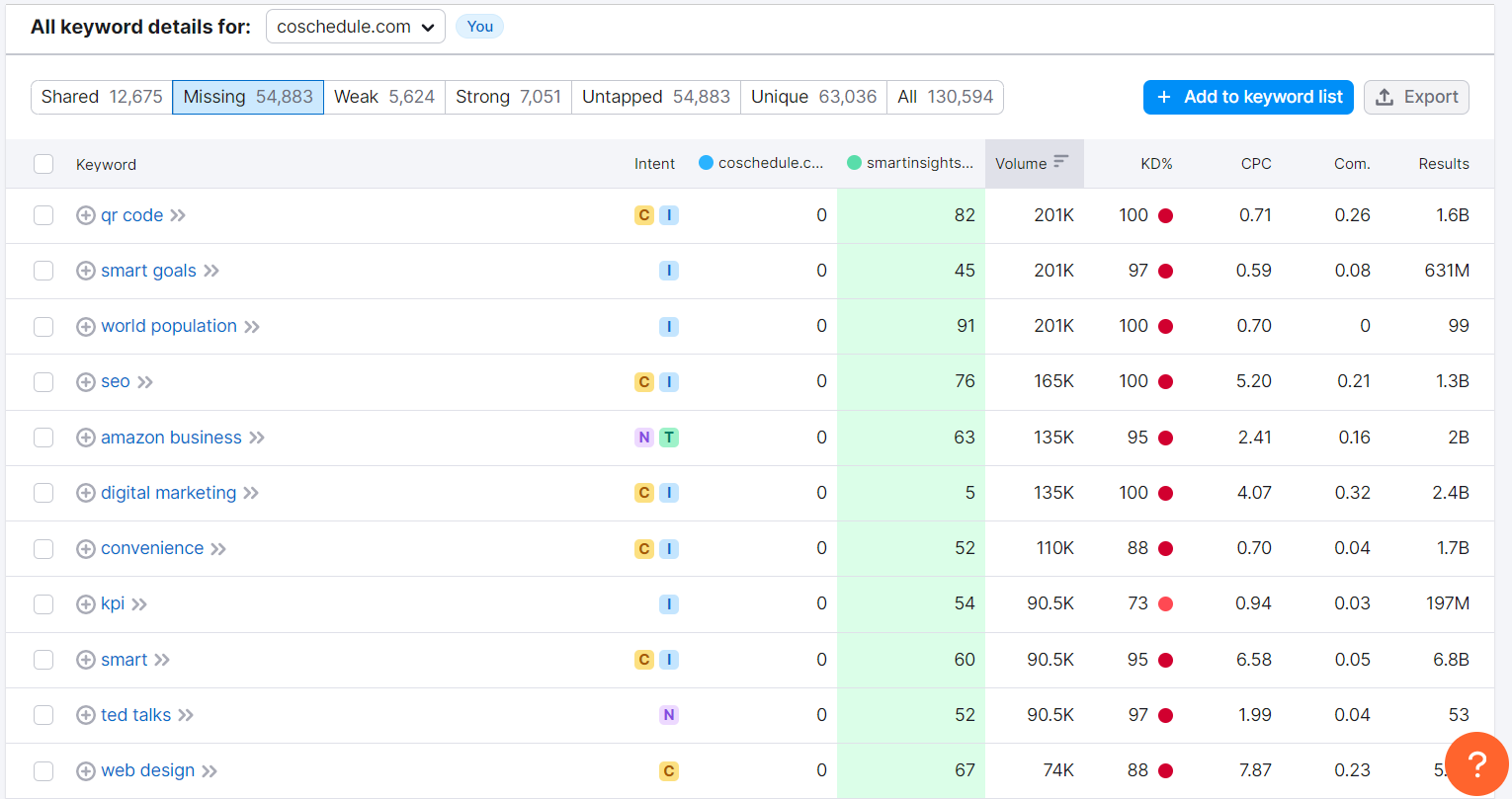Click plus icon next to world population

[86, 326]
